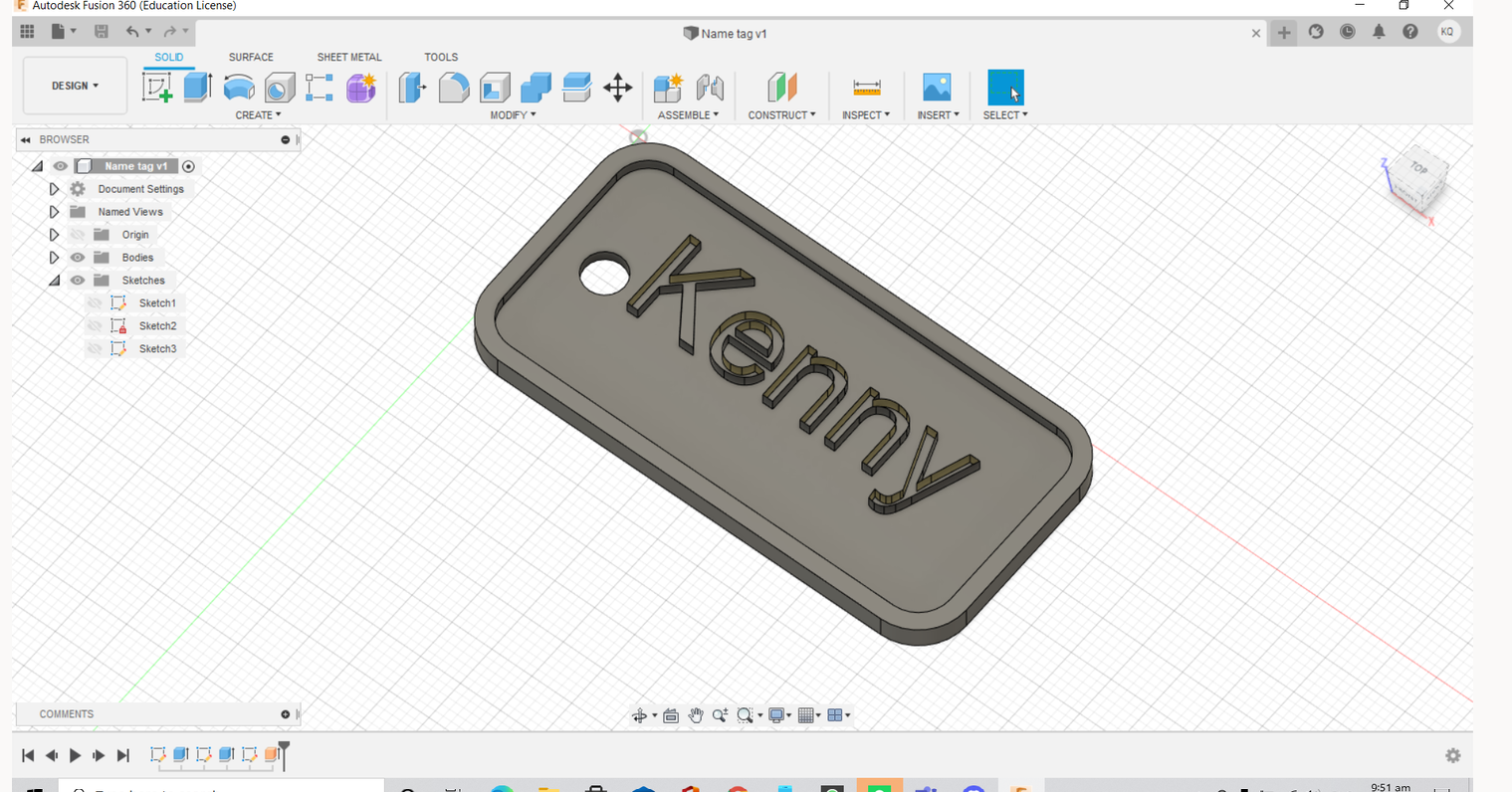Click the Orbit navigation icon

(639, 715)
